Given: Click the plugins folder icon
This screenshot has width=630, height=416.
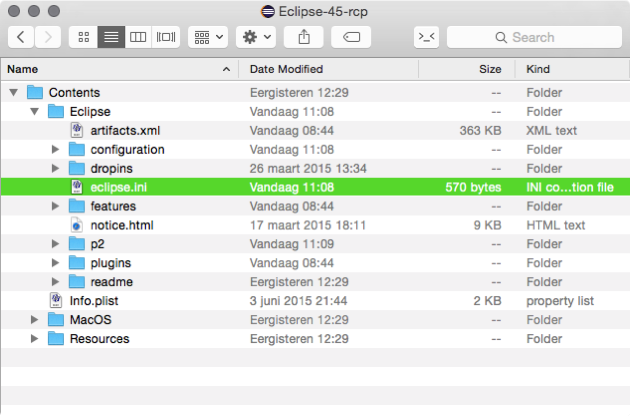Looking at the screenshot, I should tap(77, 262).
